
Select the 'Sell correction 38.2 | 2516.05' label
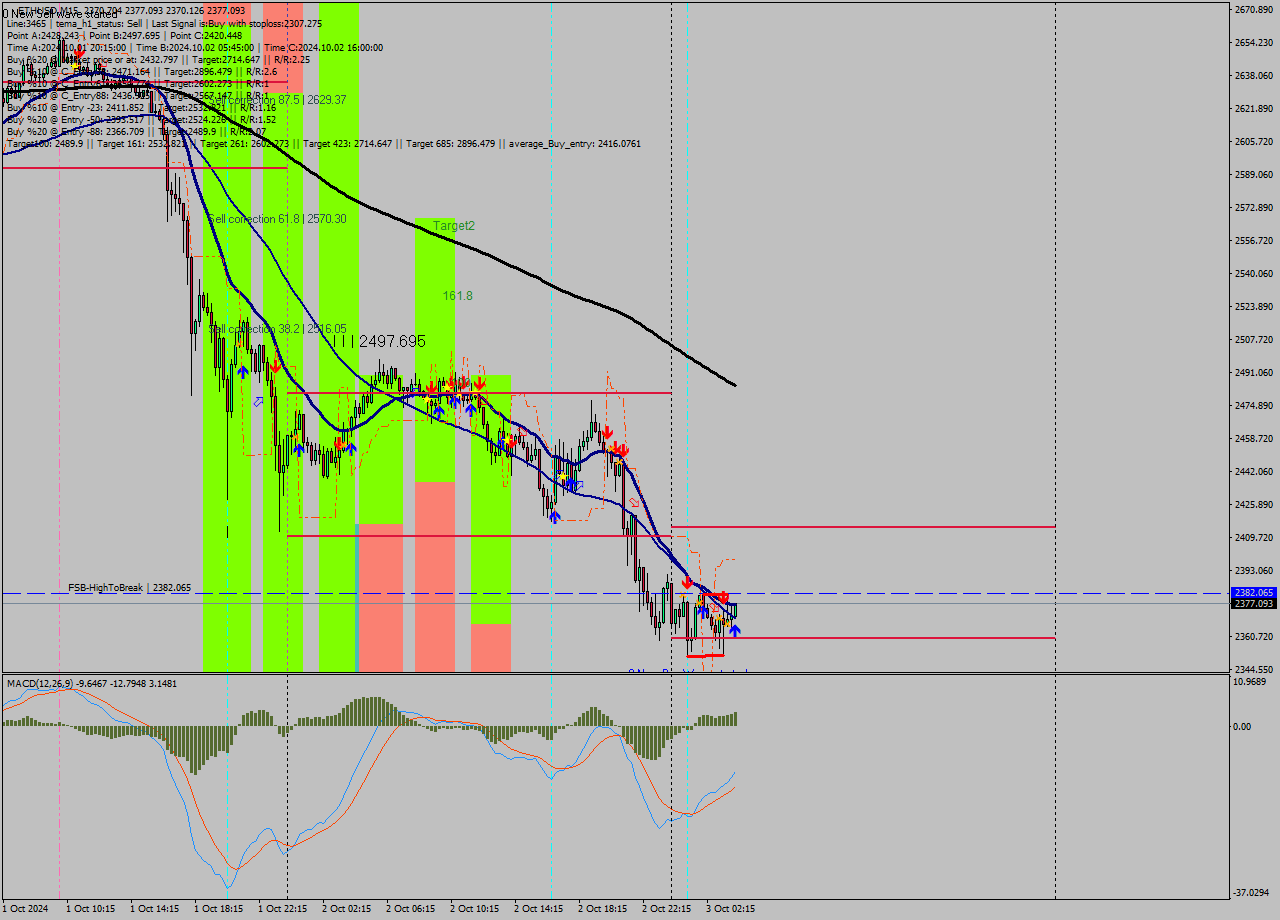click(x=277, y=329)
